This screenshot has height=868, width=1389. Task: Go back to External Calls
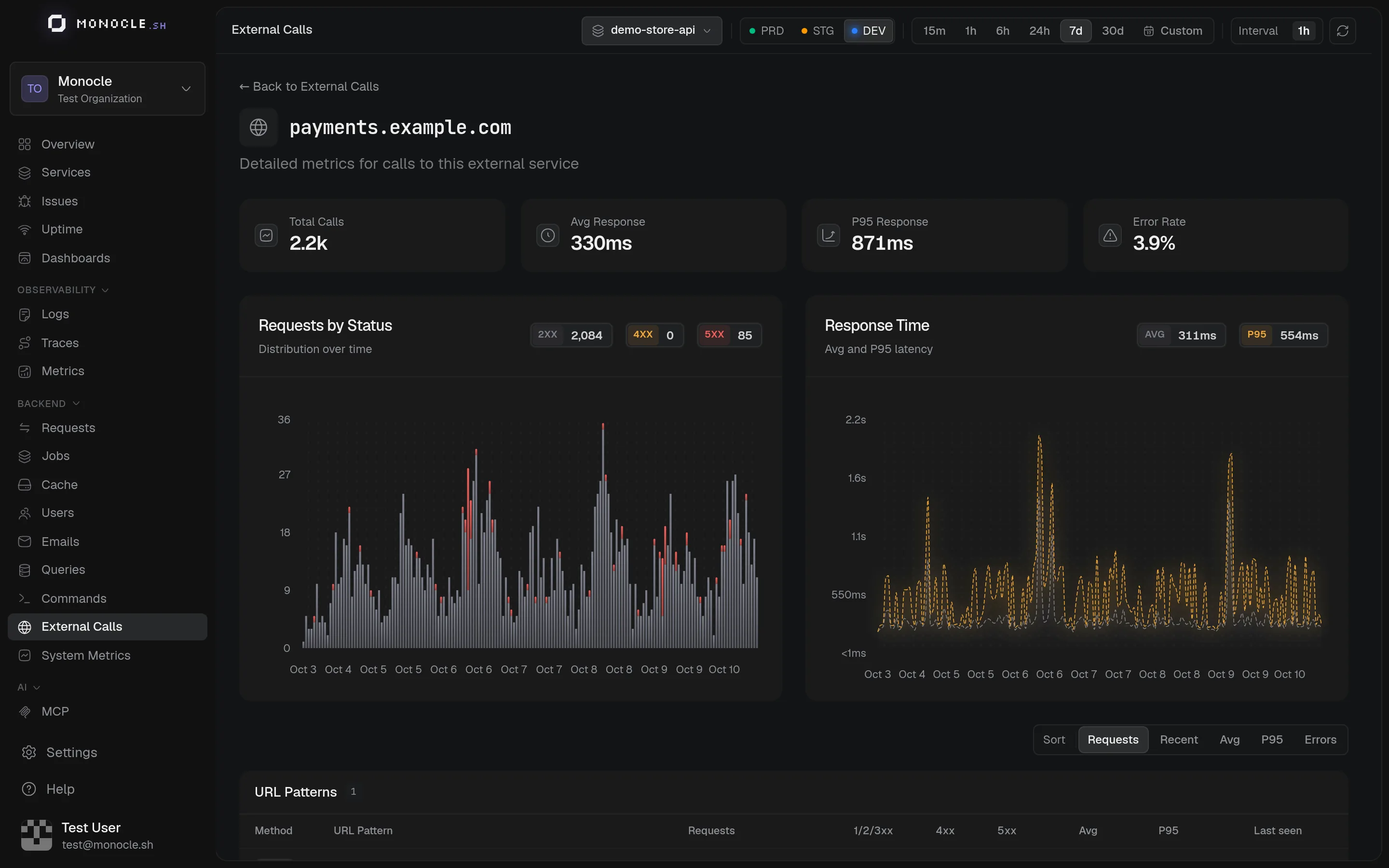click(309, 86)
